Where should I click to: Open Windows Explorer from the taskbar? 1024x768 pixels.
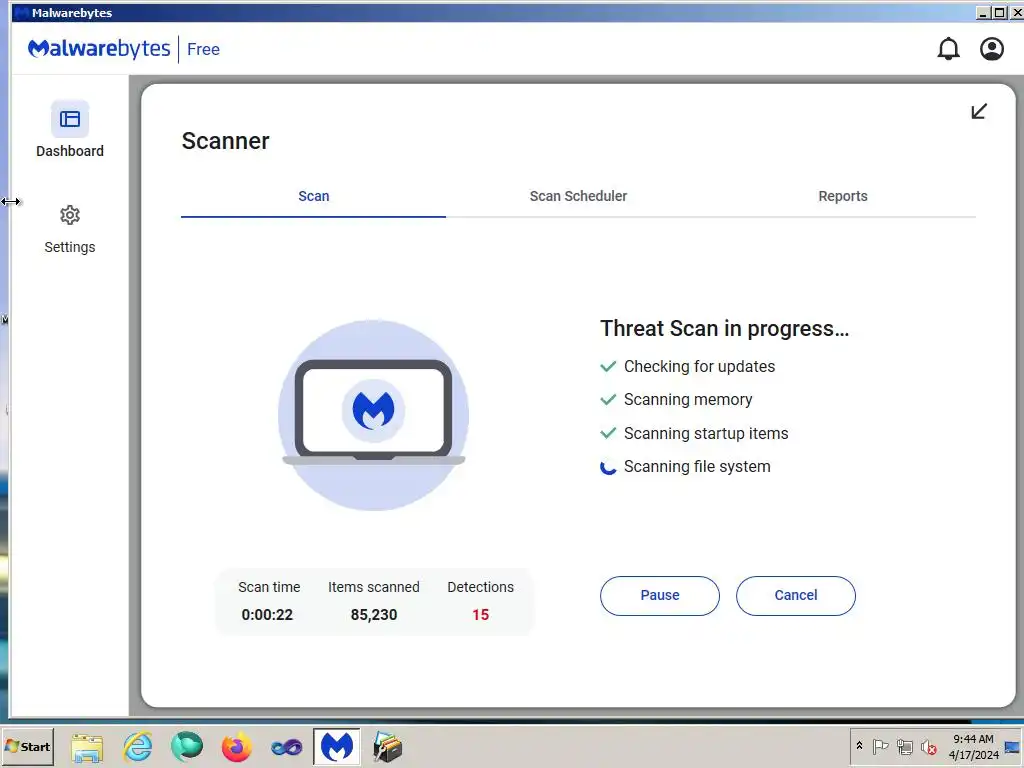tap(88, 747)
